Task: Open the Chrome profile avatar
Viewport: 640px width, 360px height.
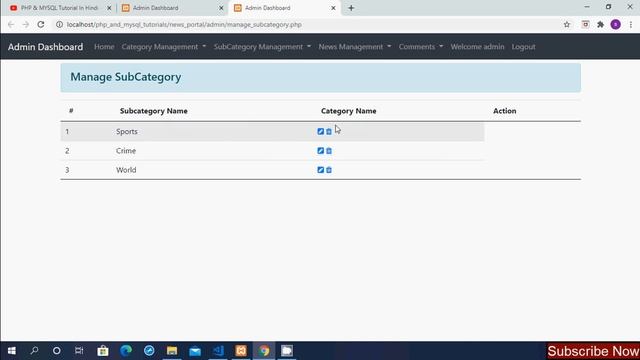Action: (x=616, y=24)
